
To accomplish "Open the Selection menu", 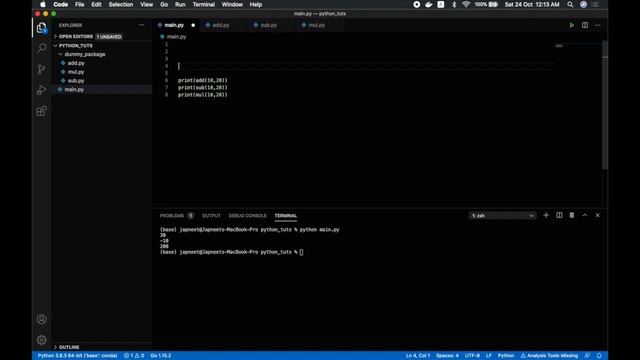I will pyautogui.click(x=121, y=4).
